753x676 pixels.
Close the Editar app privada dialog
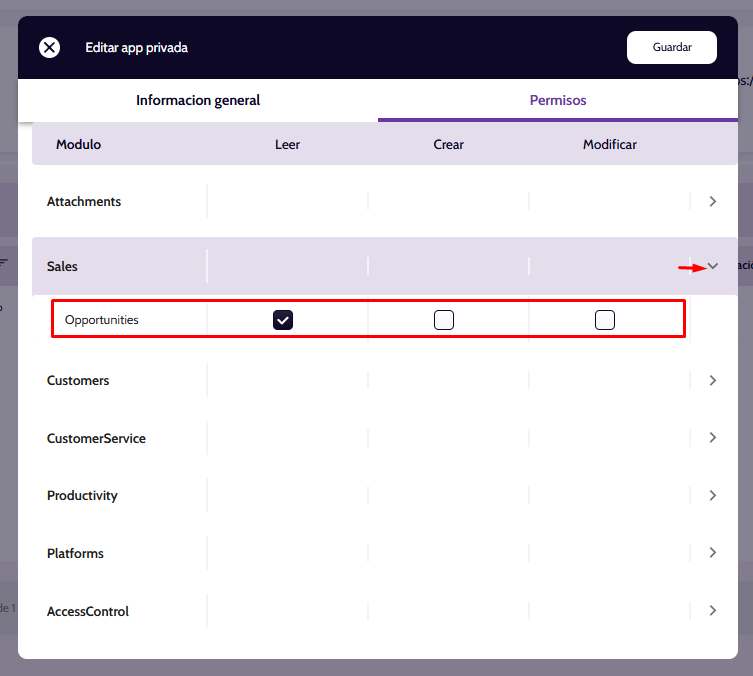tap(49, 47)
